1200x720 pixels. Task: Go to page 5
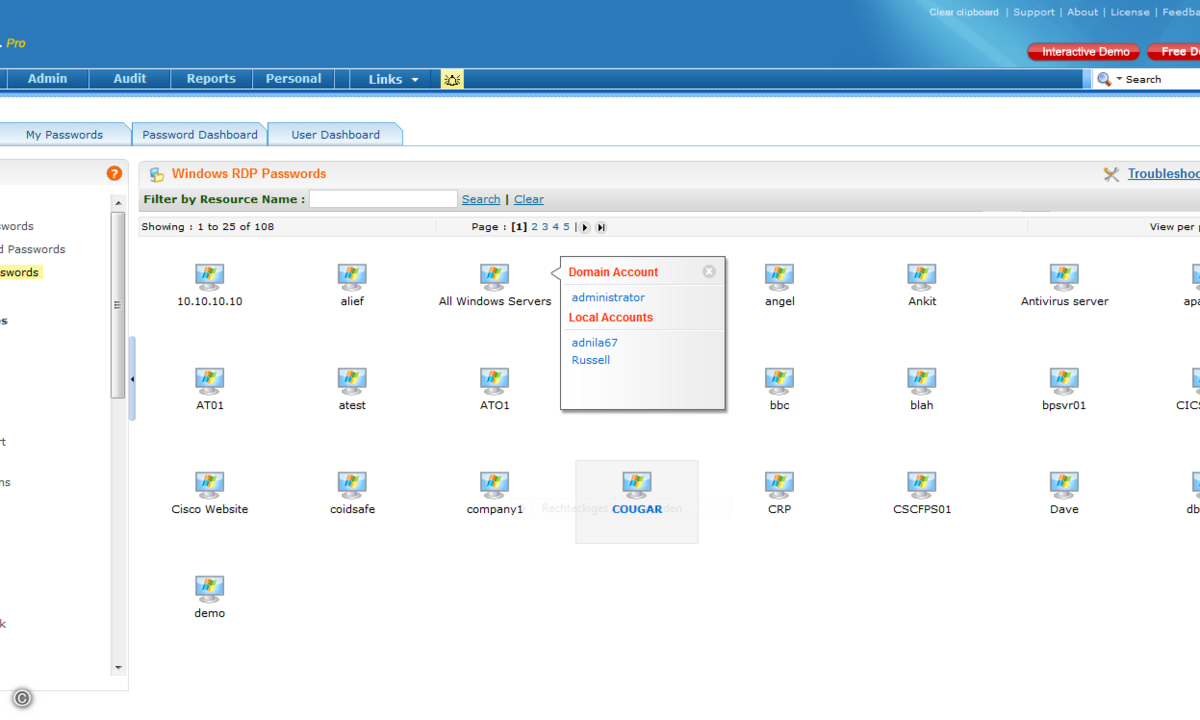[566, 227]
